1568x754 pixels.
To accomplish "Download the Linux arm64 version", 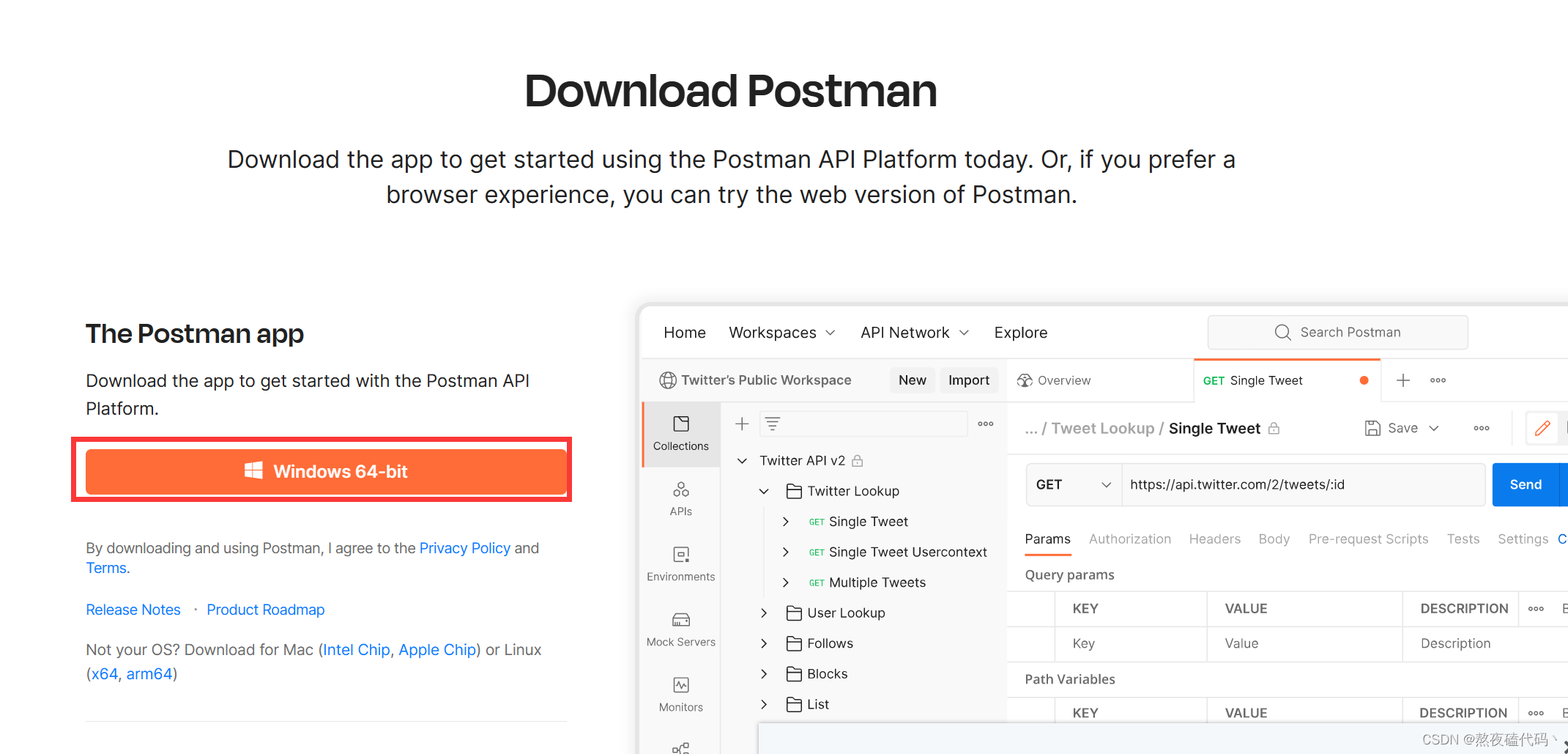I will 149,674.
